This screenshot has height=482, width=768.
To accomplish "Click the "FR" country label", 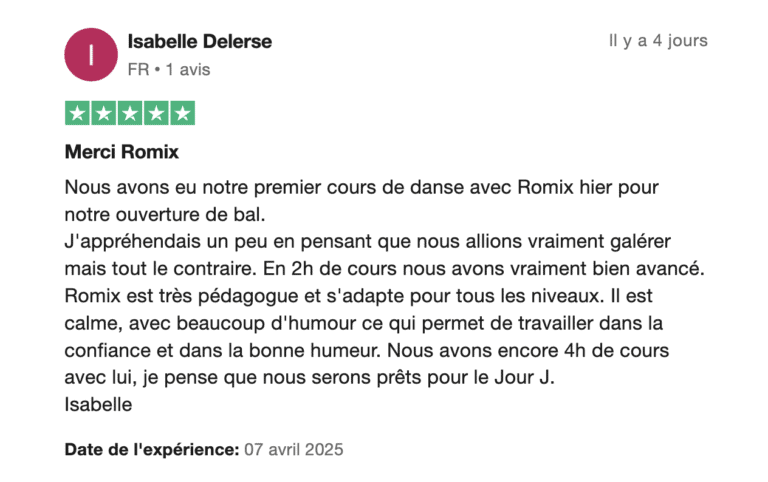I will (x=138, y=70).
